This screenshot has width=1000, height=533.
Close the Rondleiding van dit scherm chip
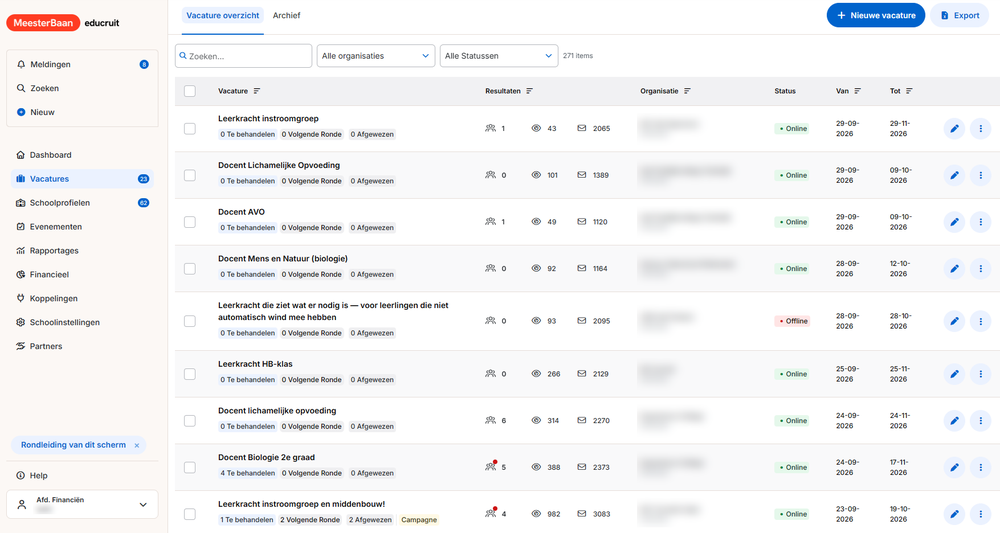tap(136, 446)
